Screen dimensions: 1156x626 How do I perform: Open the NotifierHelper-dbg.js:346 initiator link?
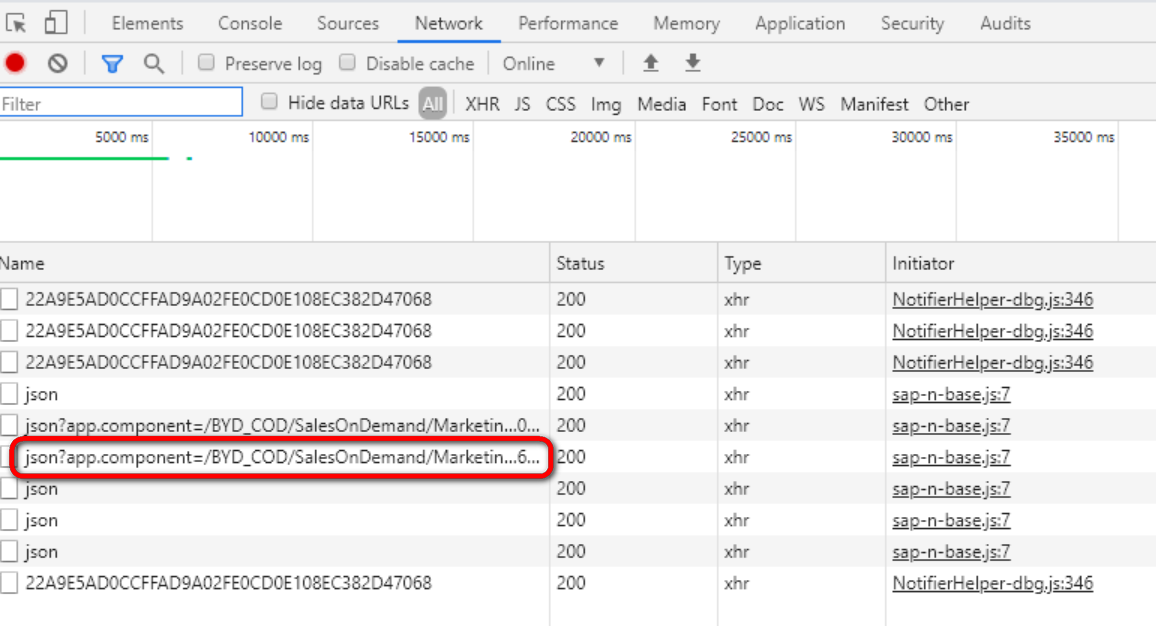tap(992, 298)
